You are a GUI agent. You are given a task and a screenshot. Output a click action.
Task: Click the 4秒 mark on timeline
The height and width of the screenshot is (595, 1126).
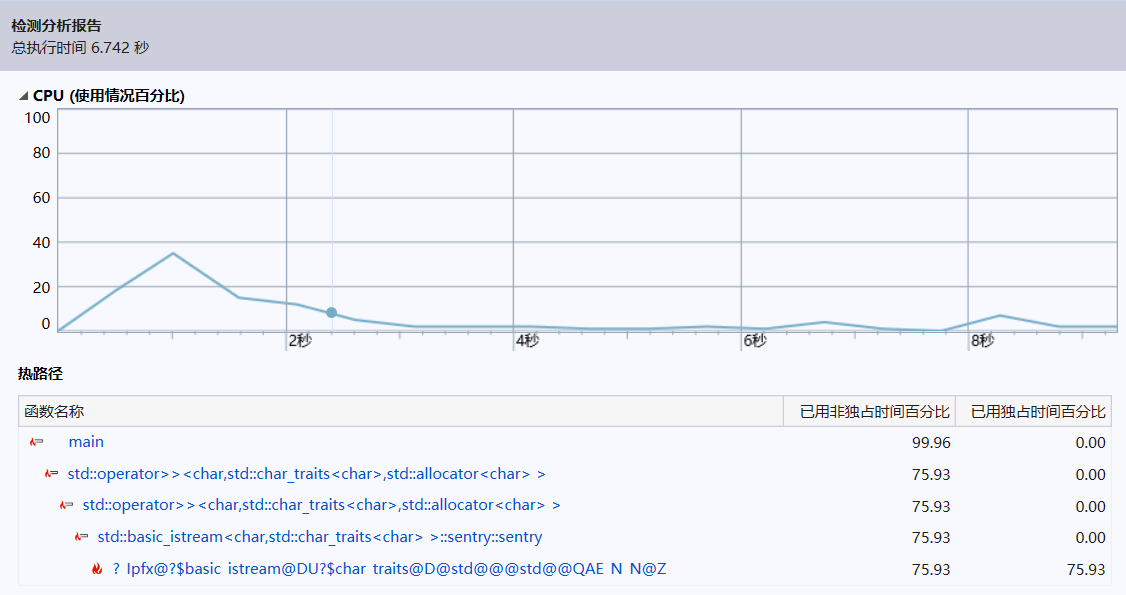(527, 341)
